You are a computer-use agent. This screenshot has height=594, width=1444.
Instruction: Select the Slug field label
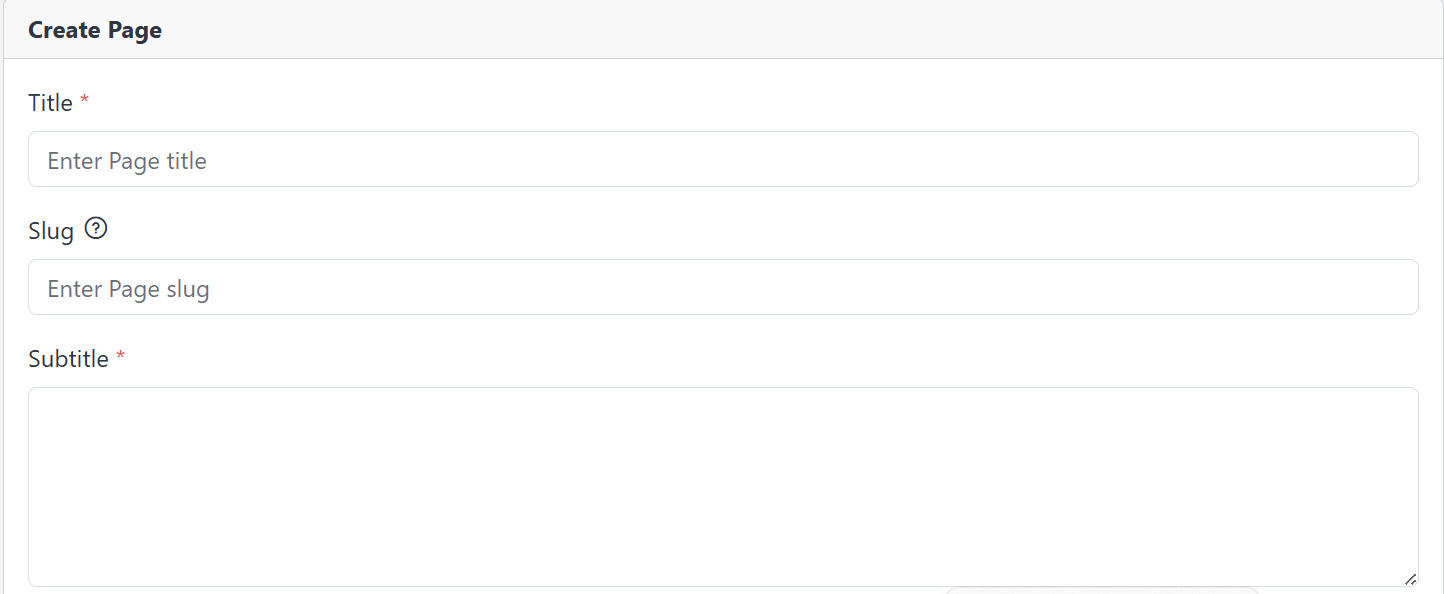pos(51,231)
